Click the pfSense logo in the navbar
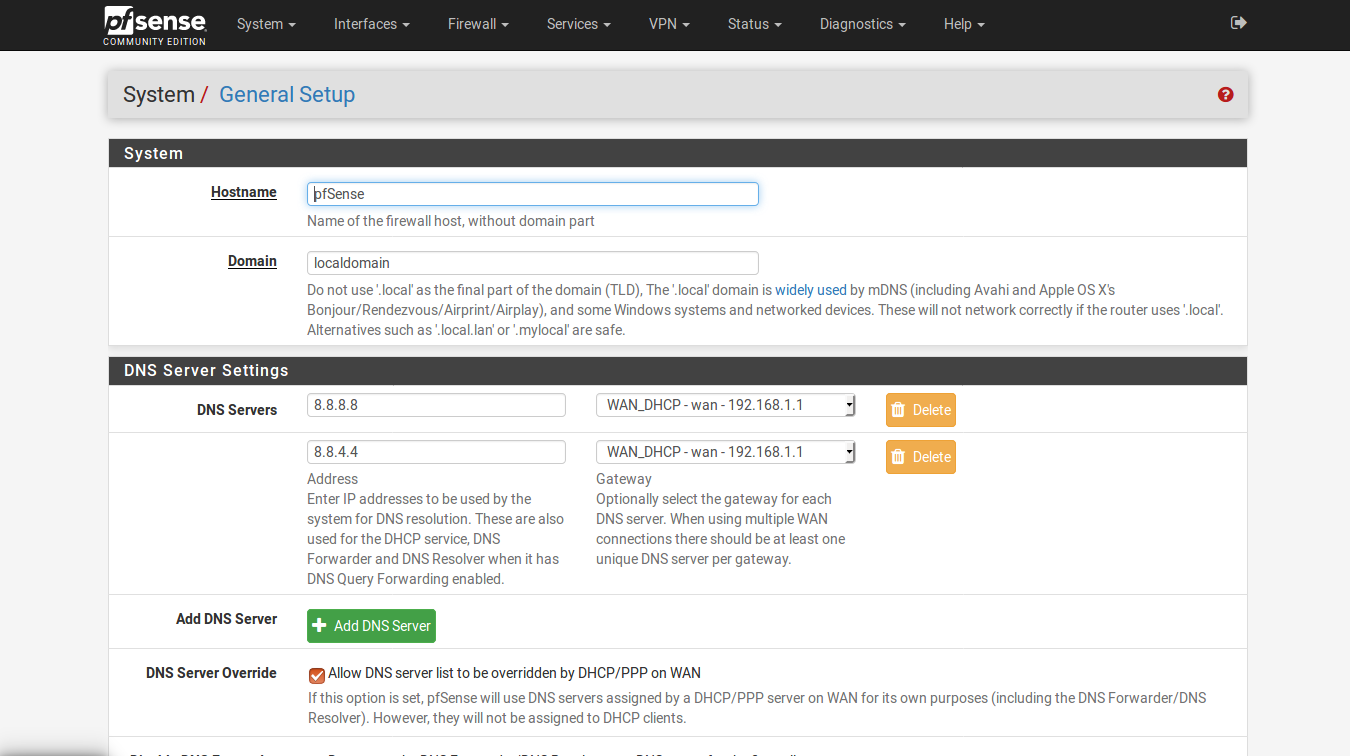 [x=155, y=25]
